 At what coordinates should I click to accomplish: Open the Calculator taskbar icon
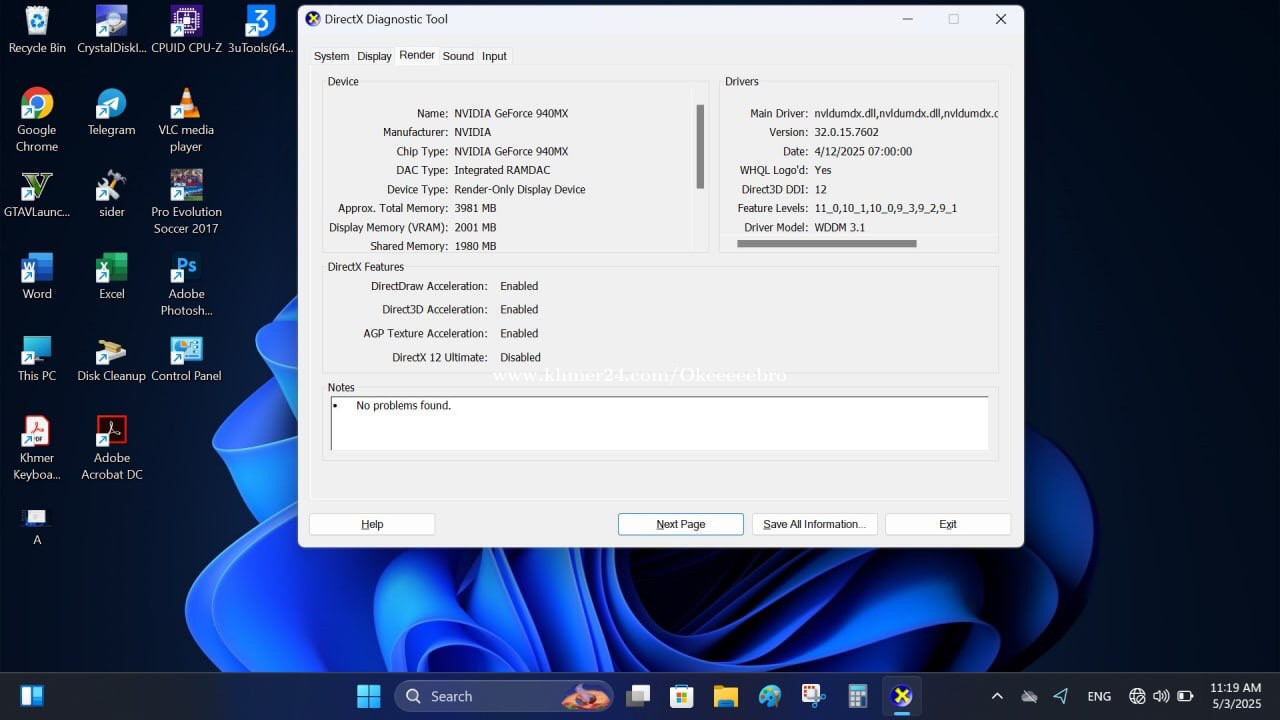coord(857,696)
